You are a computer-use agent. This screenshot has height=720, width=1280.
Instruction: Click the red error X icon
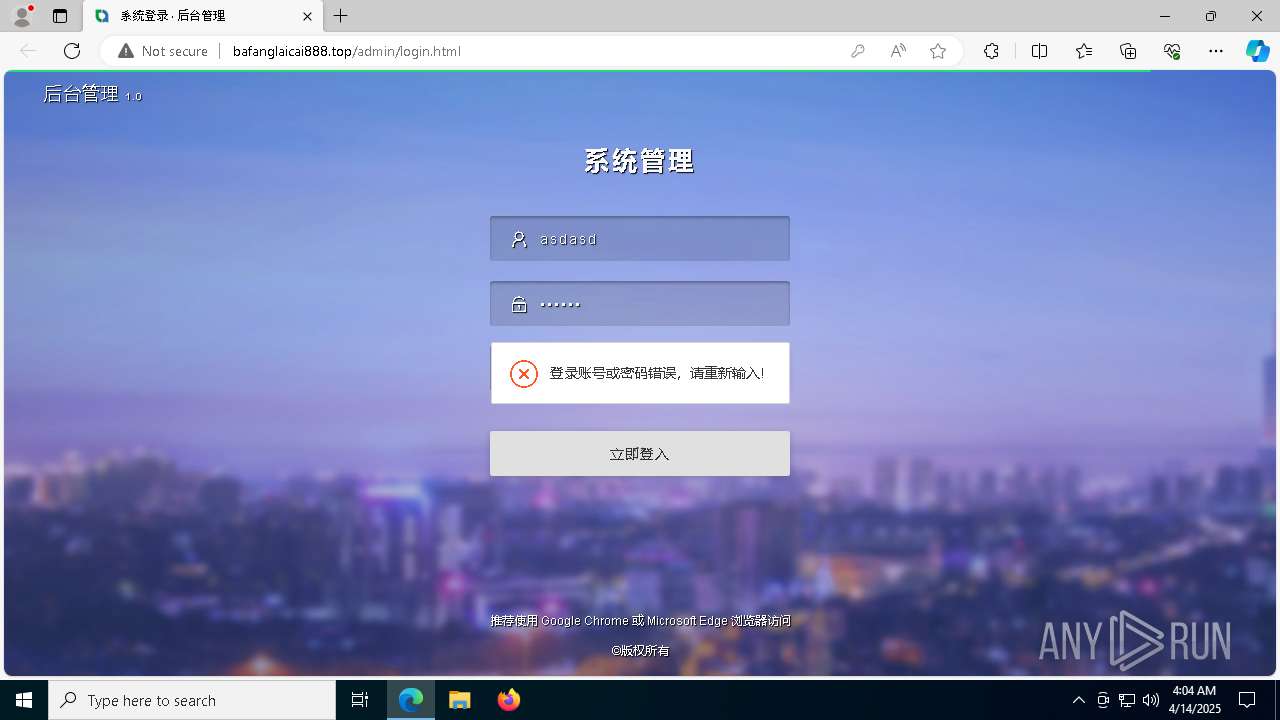524,373
